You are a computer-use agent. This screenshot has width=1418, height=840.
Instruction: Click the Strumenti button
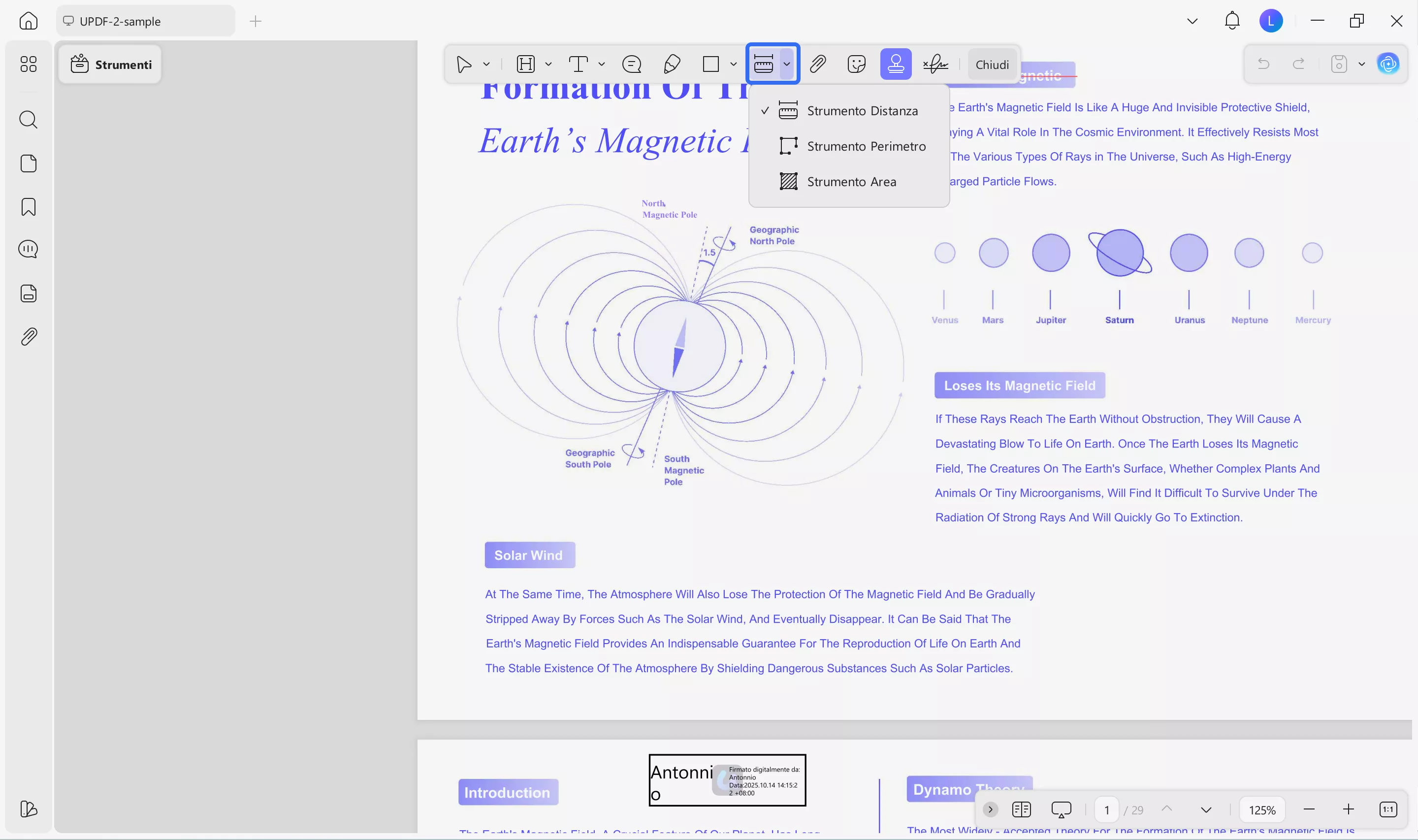[x=110, y=65]
